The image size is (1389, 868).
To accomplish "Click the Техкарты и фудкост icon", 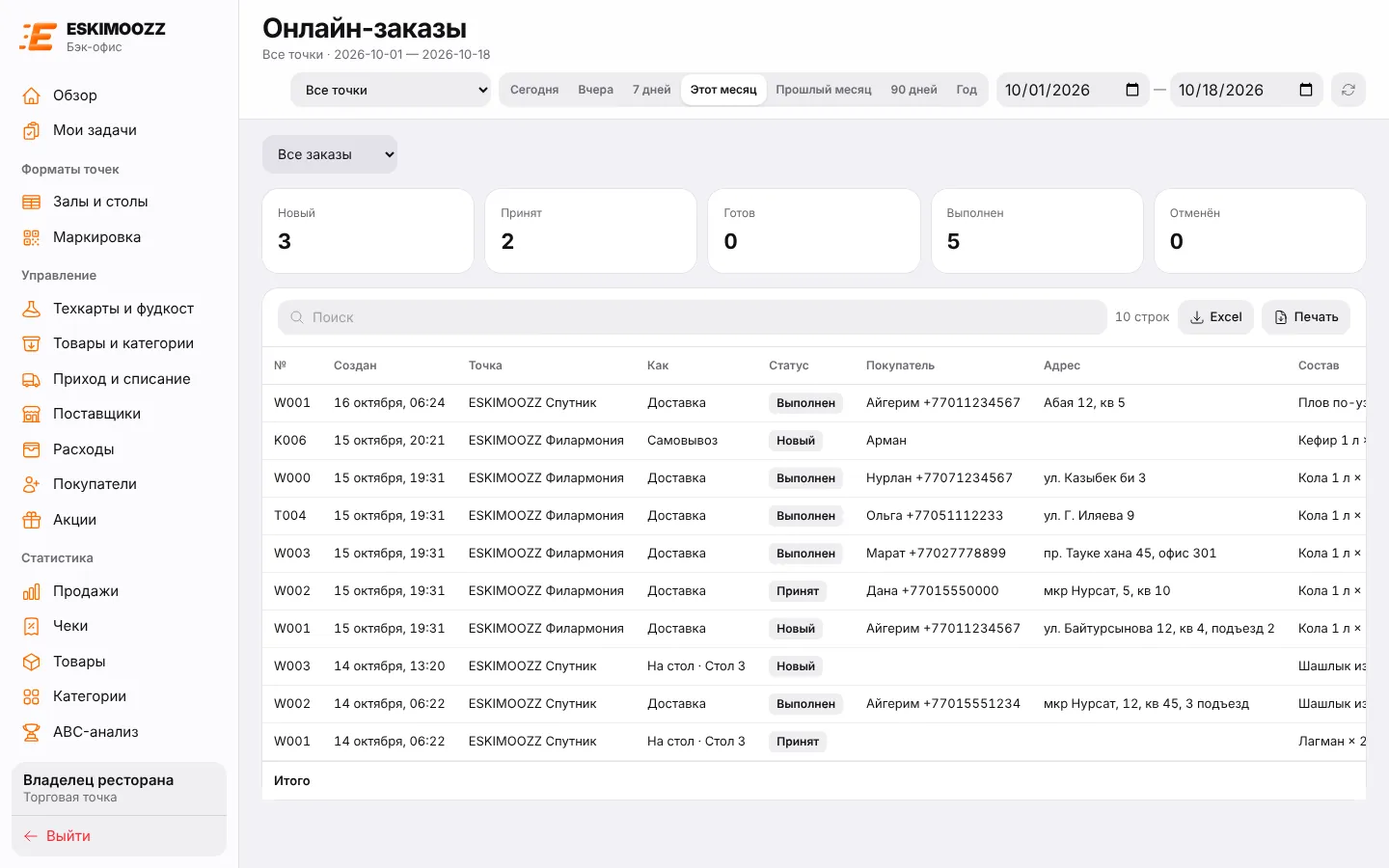I will 32,309.
